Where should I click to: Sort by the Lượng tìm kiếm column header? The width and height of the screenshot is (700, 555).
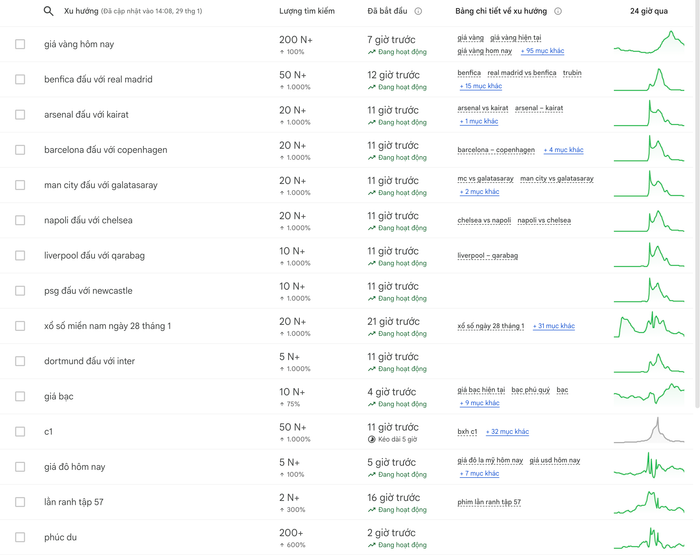click(x=307, y=11)
